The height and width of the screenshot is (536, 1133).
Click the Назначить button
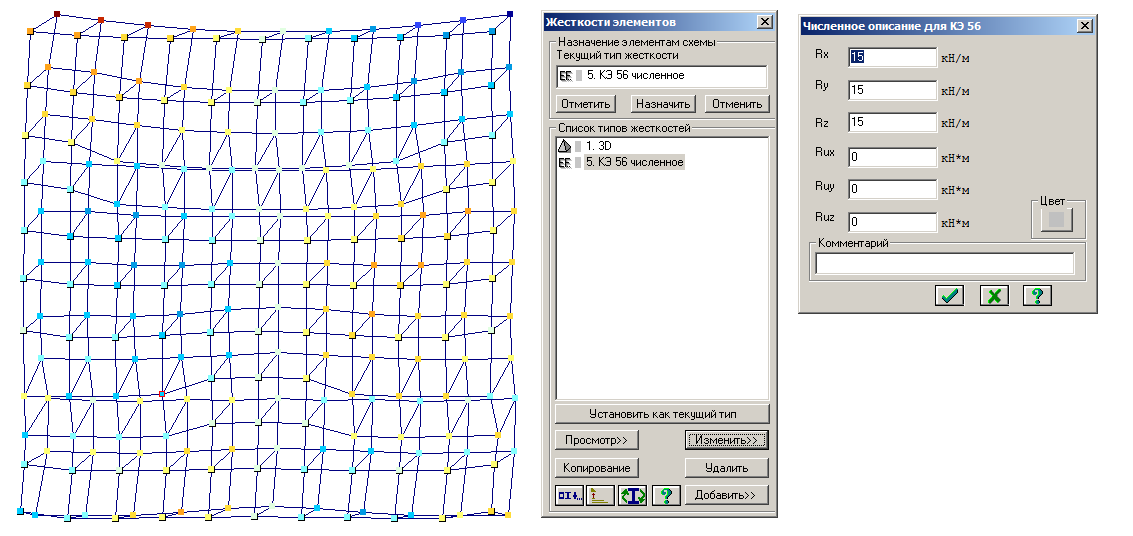point(661,104)
